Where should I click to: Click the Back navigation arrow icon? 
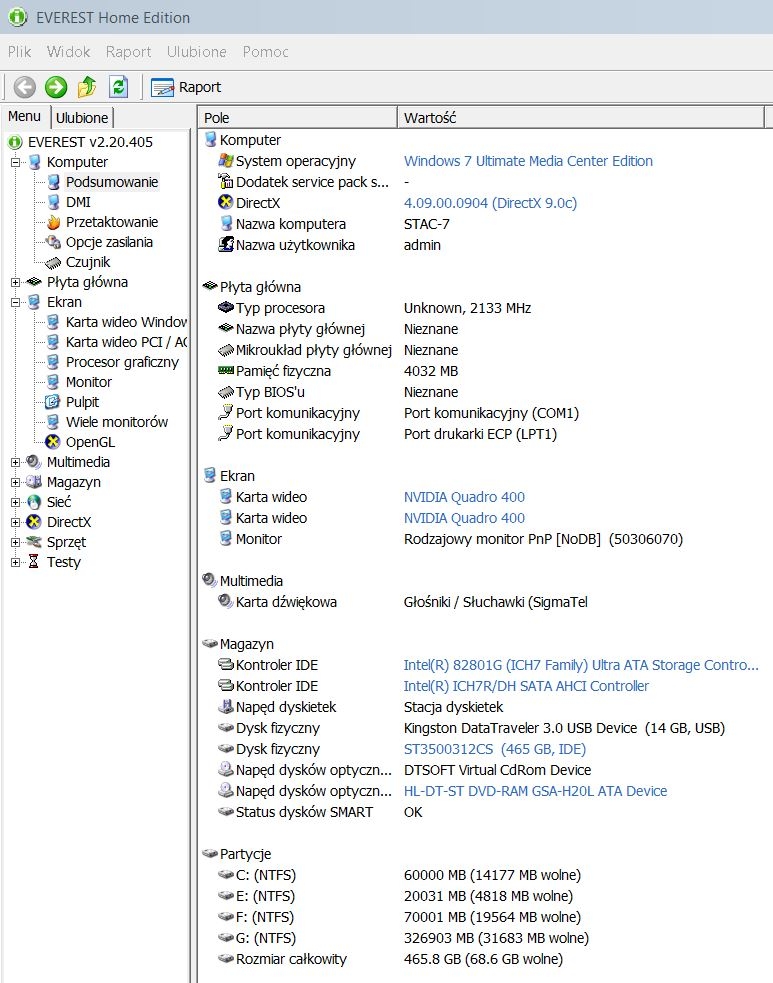[x=24, y=87]
